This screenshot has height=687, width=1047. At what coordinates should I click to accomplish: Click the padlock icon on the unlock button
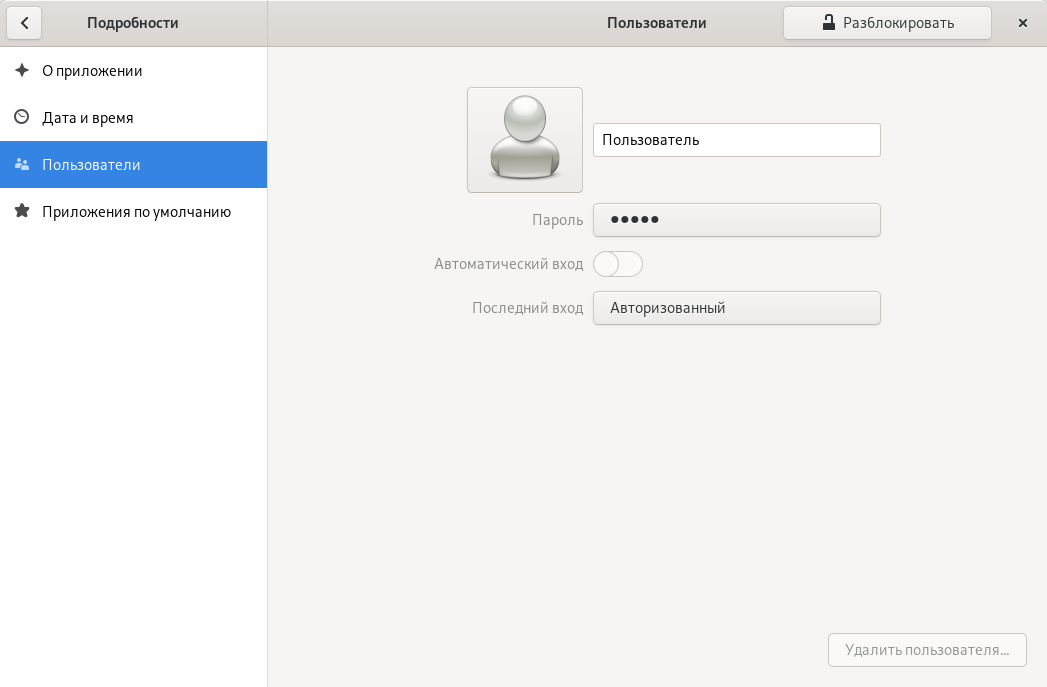click(828, 23)
